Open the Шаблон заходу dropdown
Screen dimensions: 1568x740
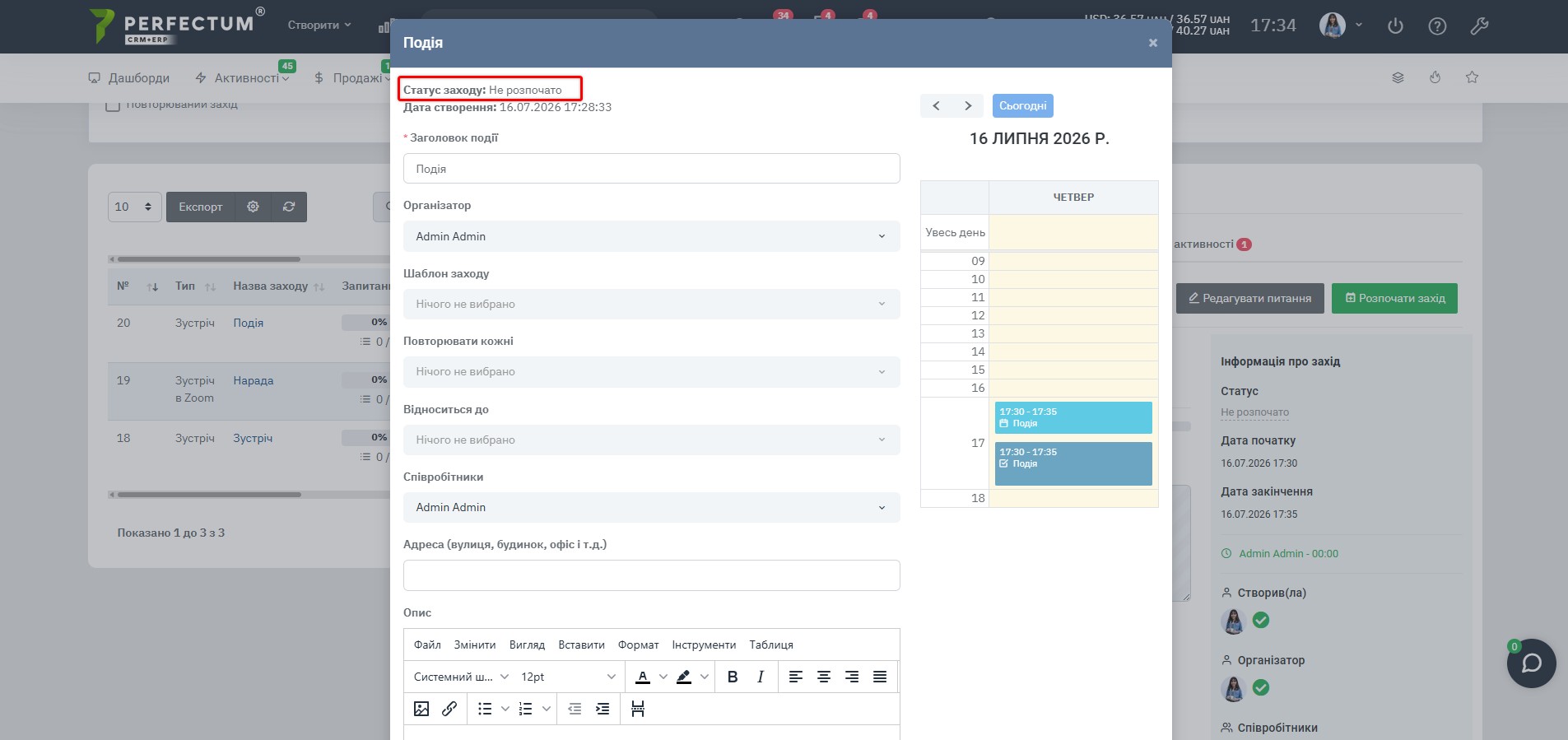click(652, 304)
